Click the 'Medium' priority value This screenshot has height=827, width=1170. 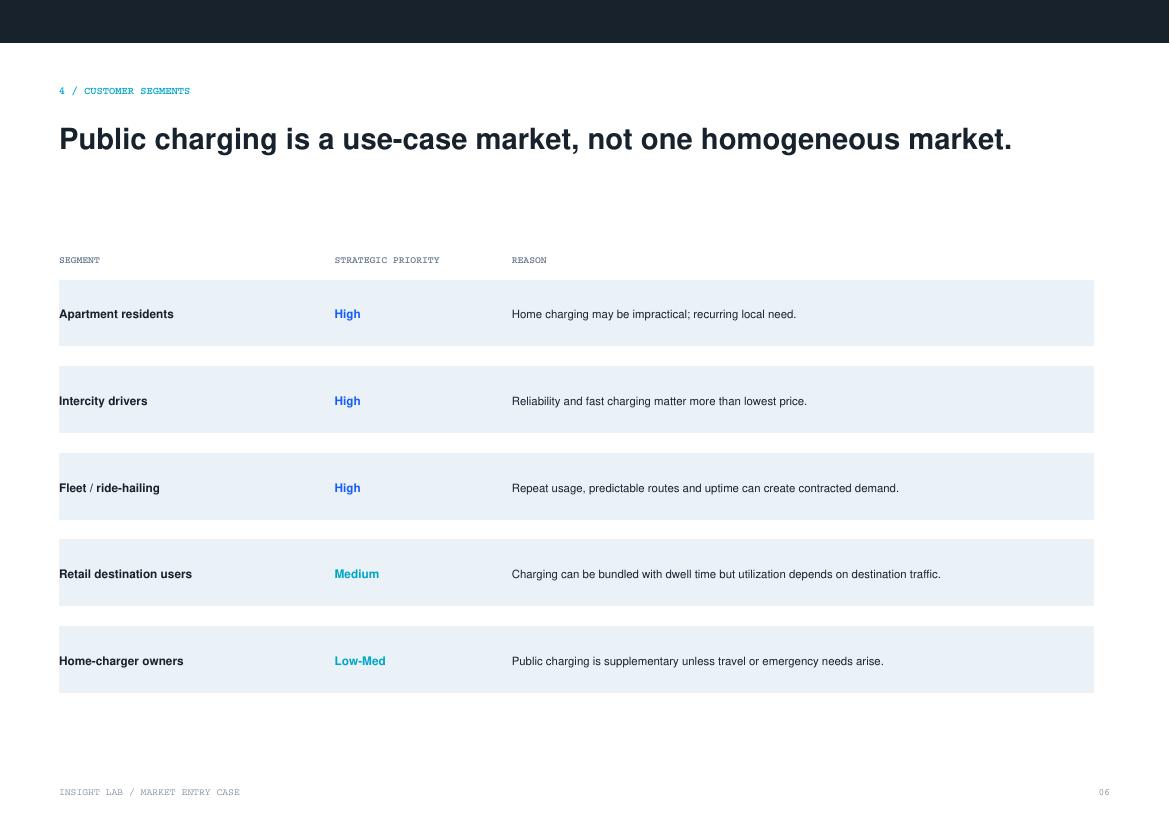point(357,574)
